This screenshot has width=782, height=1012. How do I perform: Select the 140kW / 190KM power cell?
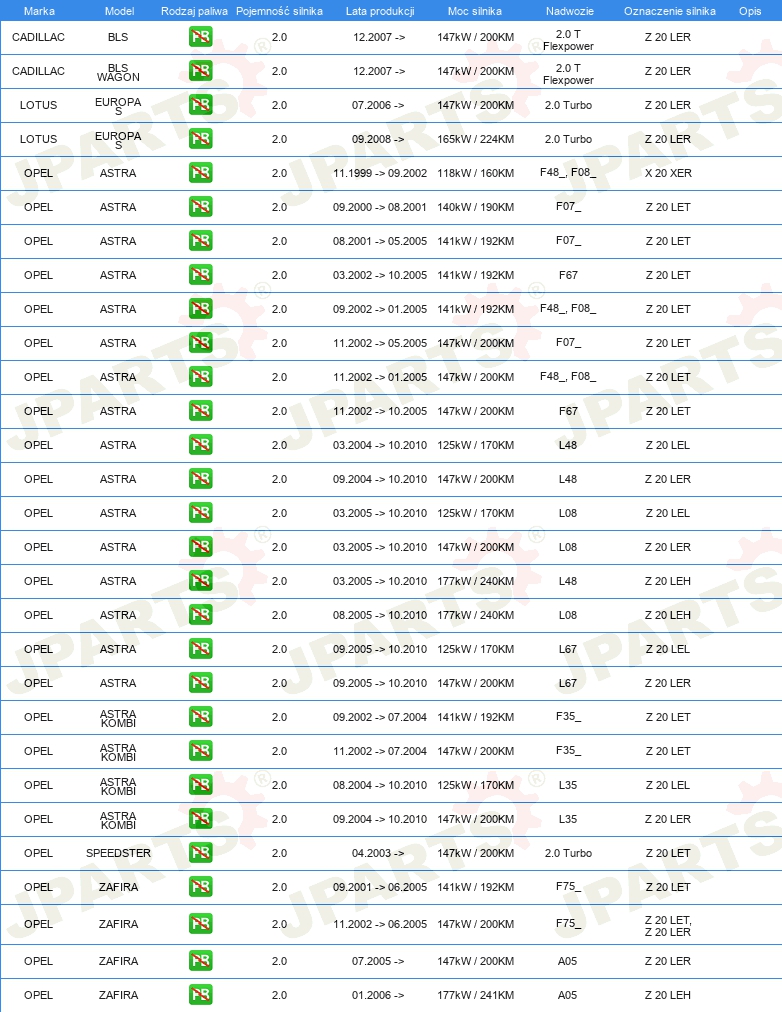click(x=476, y=207)
